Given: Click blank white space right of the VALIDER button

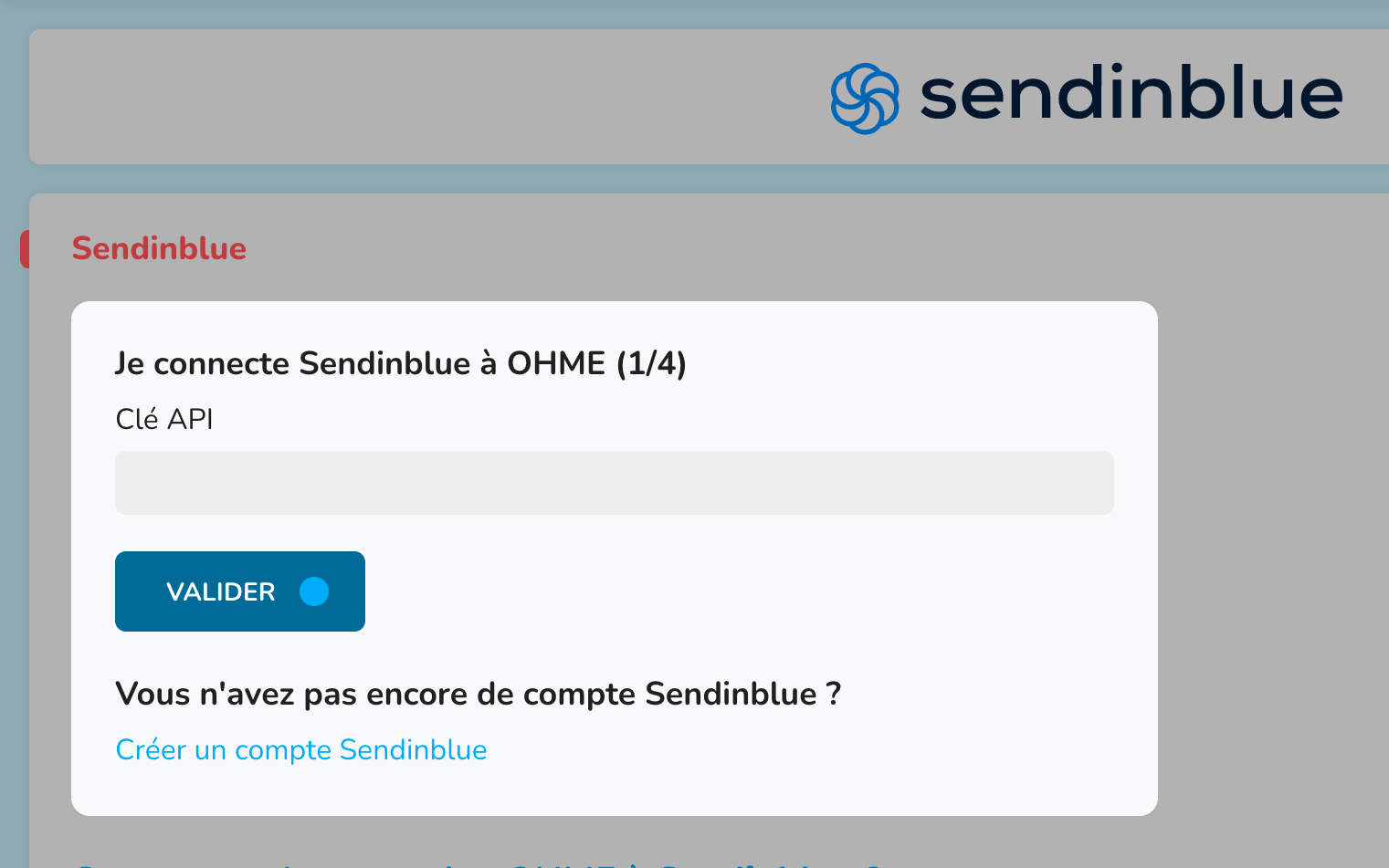Looking at the screenshot, I should click(731, 591).
